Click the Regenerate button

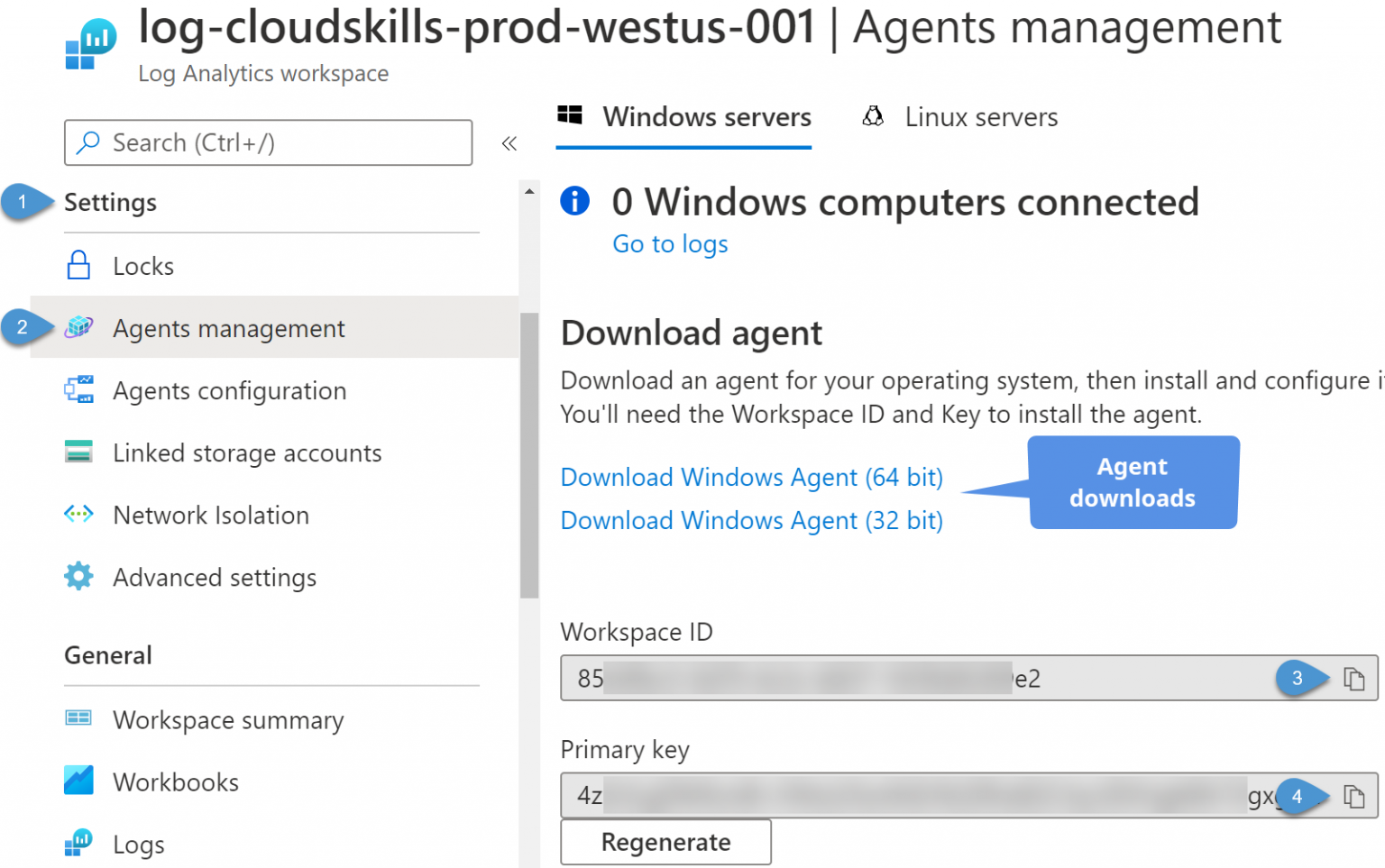(x=665, y=841)
